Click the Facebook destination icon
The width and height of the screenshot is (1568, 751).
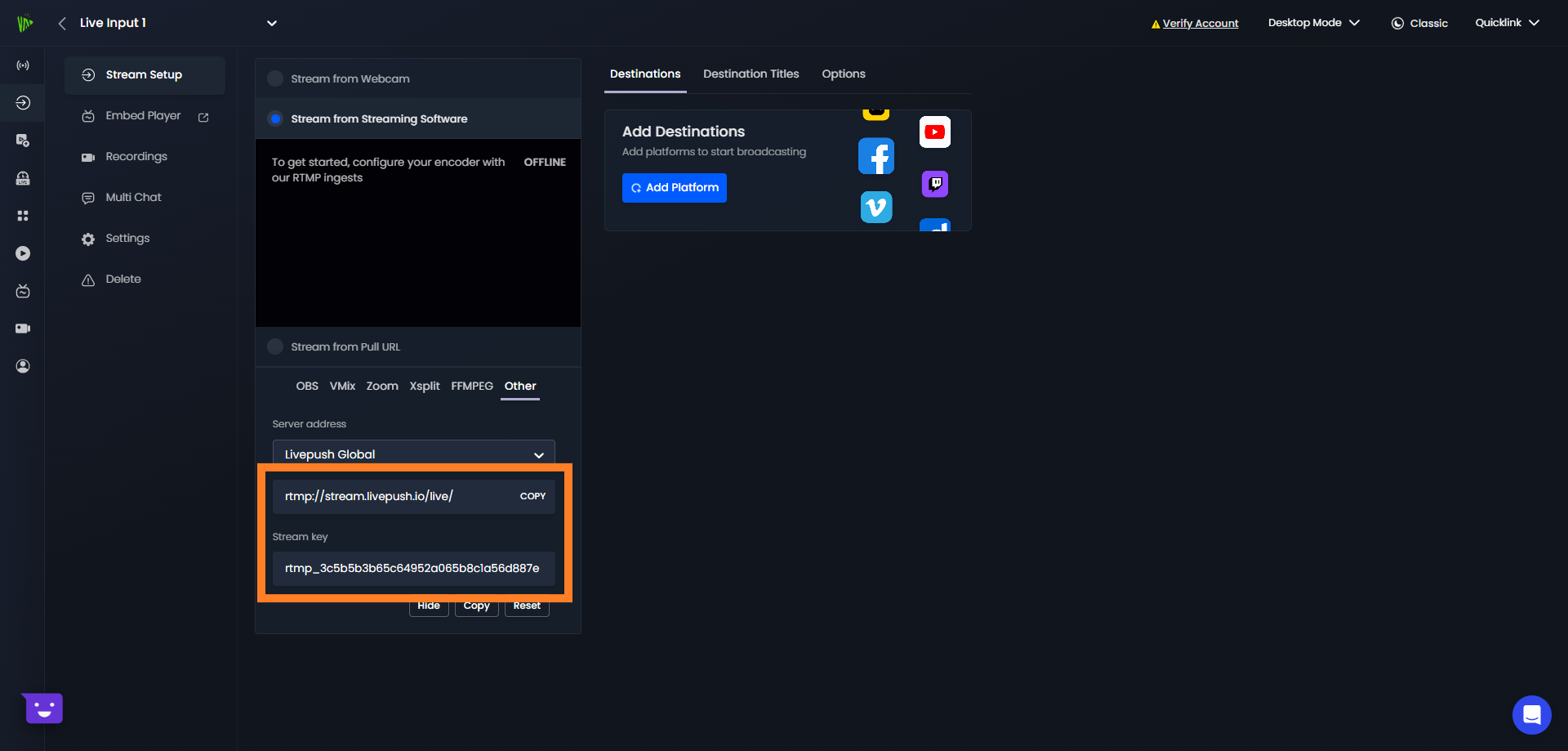(875, 156)
